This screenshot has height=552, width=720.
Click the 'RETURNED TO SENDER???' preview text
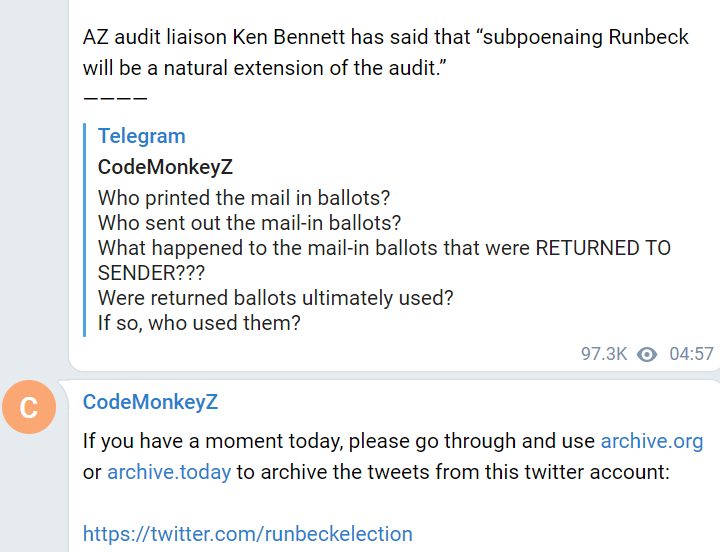[x=384, y=260]
